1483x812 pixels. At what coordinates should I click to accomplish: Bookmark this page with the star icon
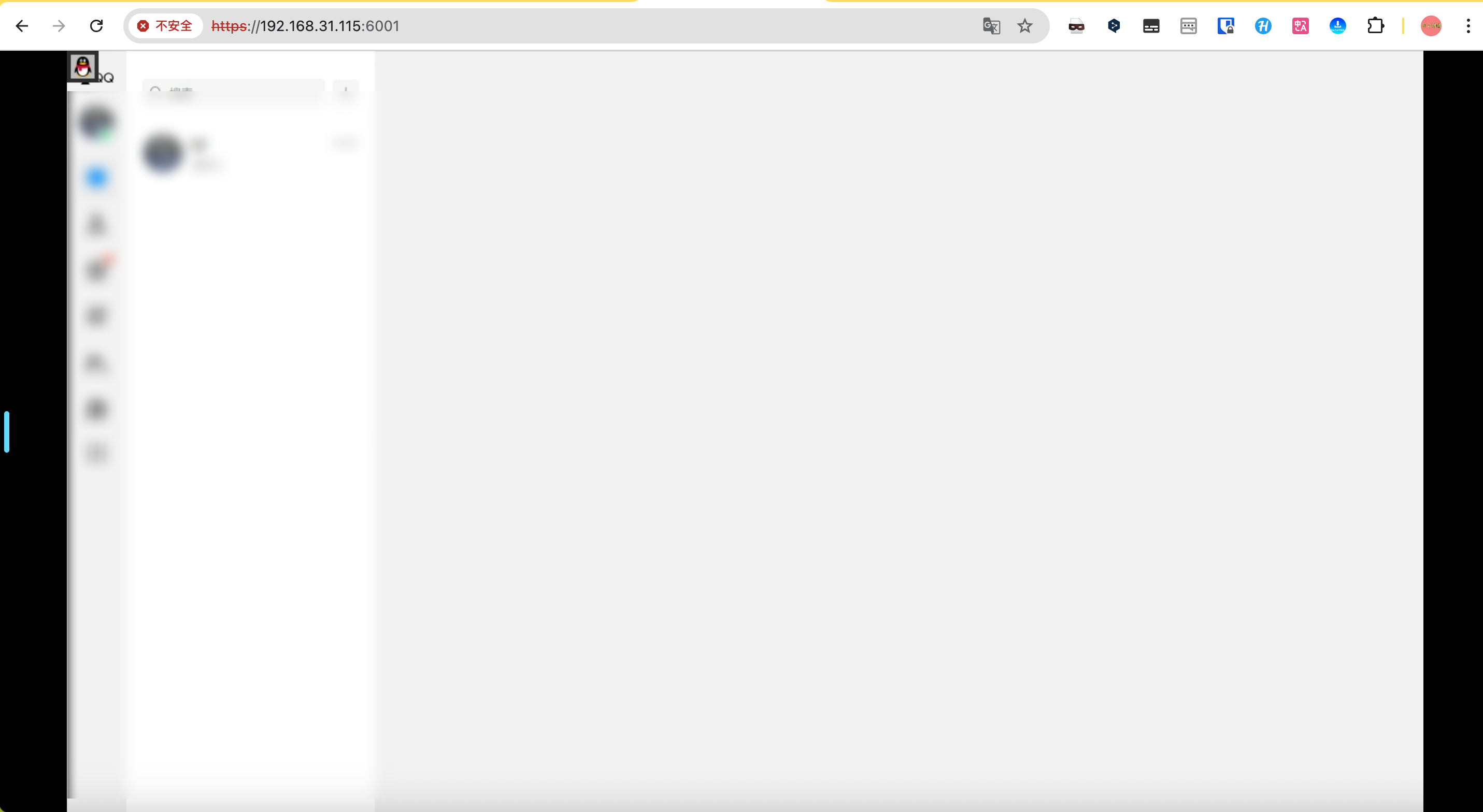click(1025, 26)
